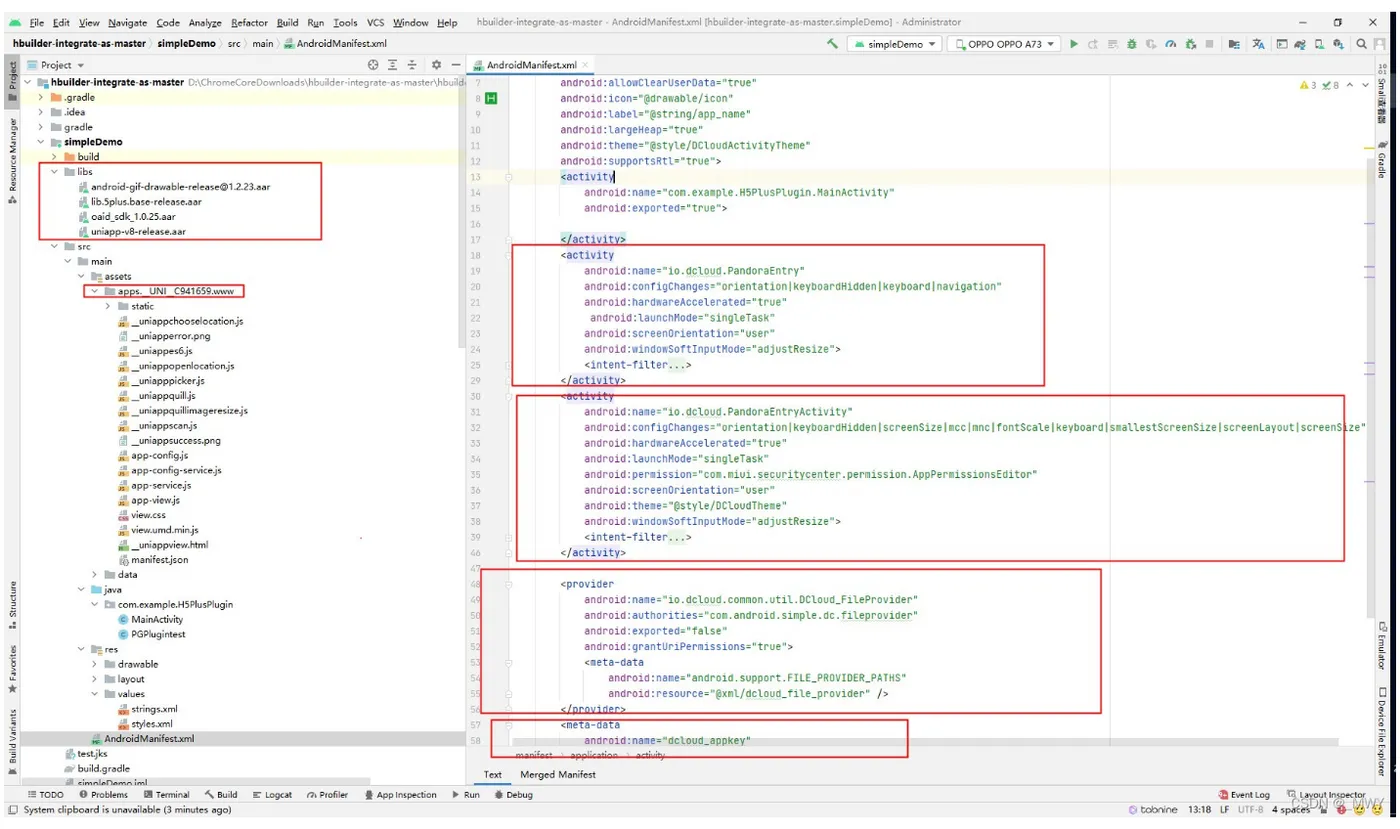This screenshot has height=829, width=1400.
Task: Toggle tool window bars icon in status bar
Action: click(x=12, y=809)
